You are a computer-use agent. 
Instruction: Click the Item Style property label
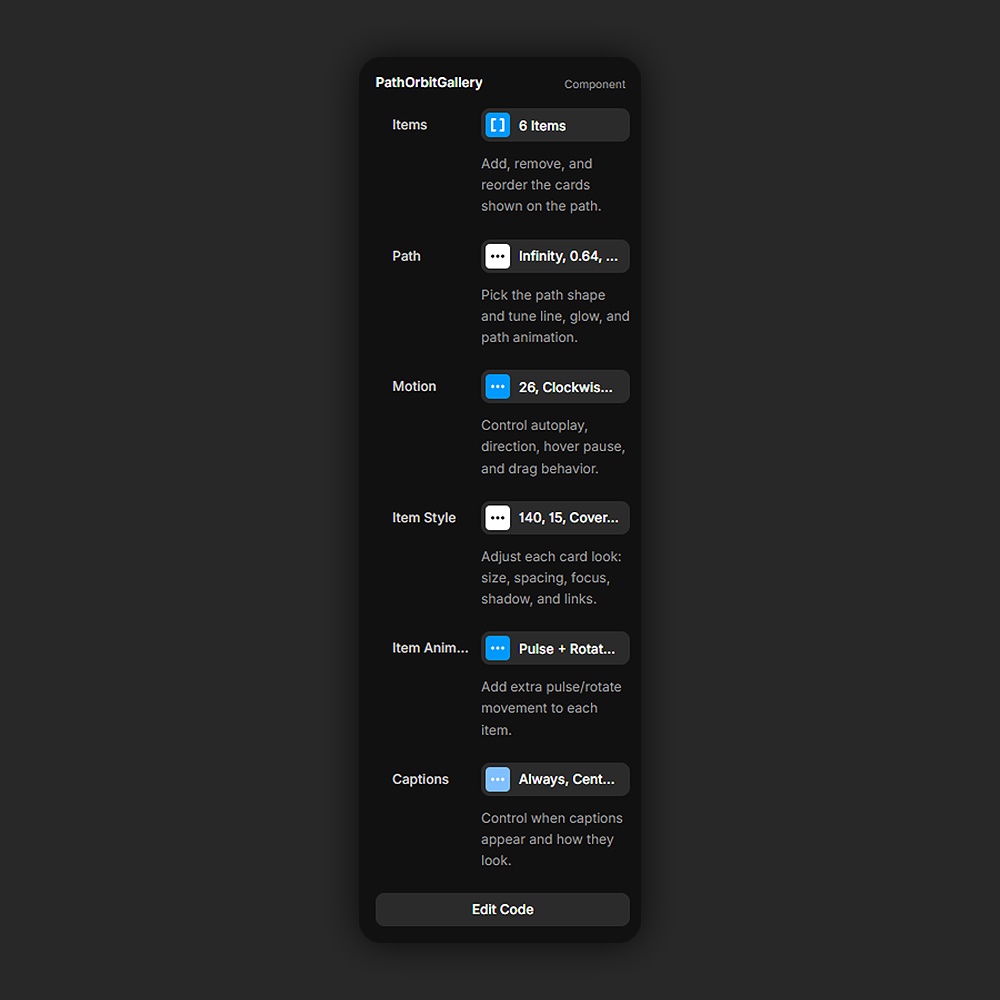coord(423,518)
